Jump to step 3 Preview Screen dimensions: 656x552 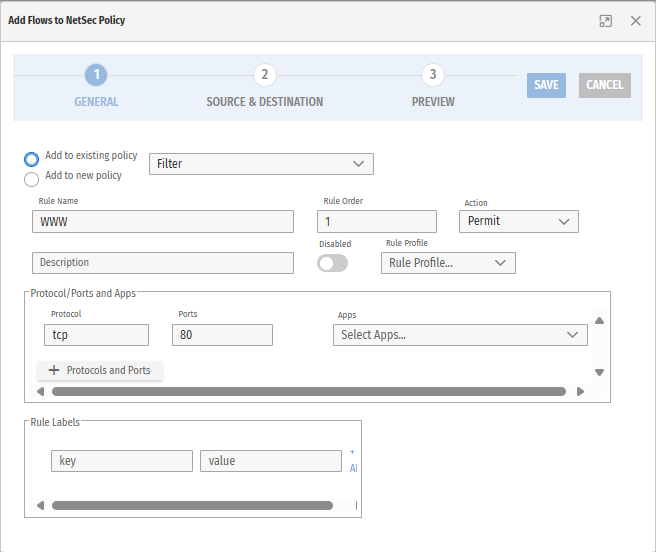pos(432,75)
